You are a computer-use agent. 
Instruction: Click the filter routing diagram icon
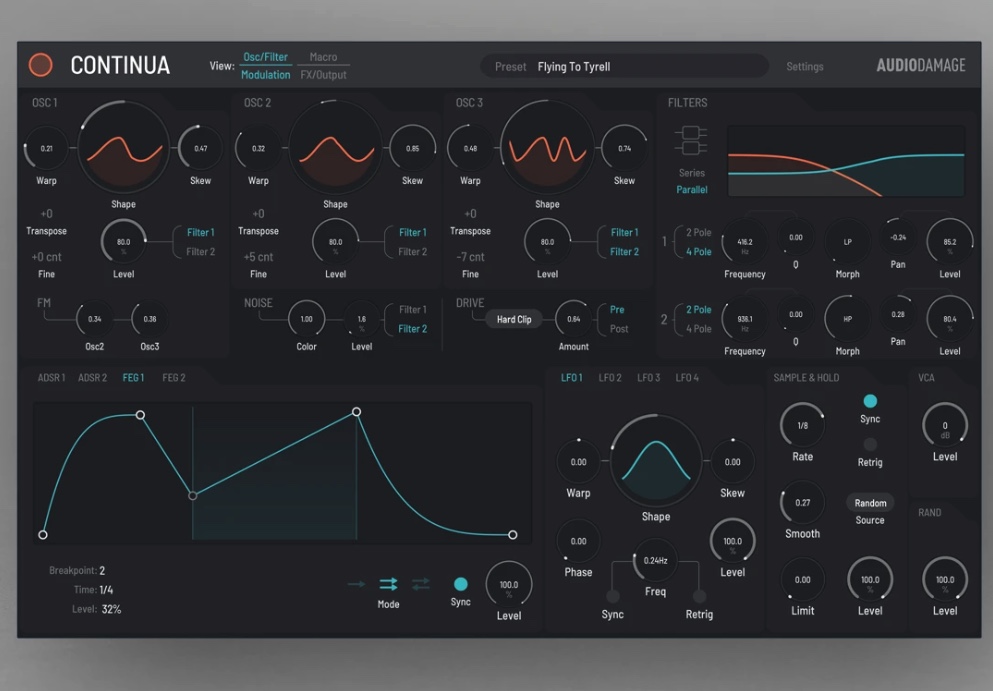(x=691, y=141)
